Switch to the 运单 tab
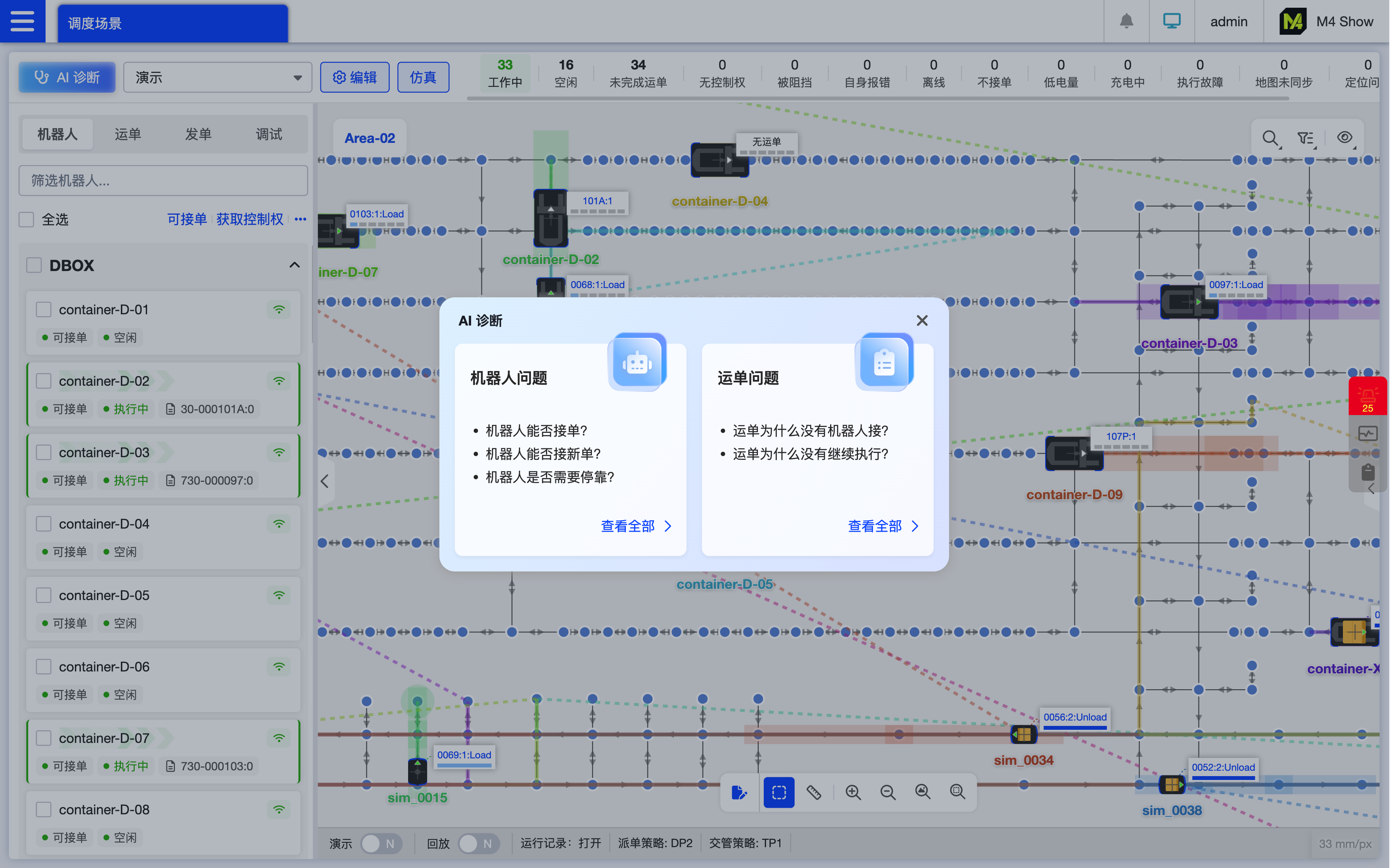 pyautogui.click(x=127, y=134)
